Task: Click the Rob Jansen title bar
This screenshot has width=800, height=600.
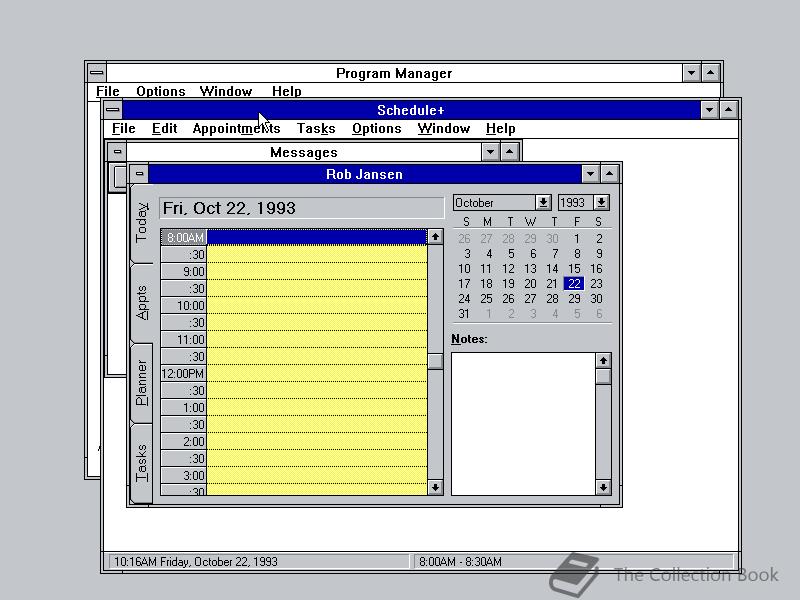Action: (364, 174)
